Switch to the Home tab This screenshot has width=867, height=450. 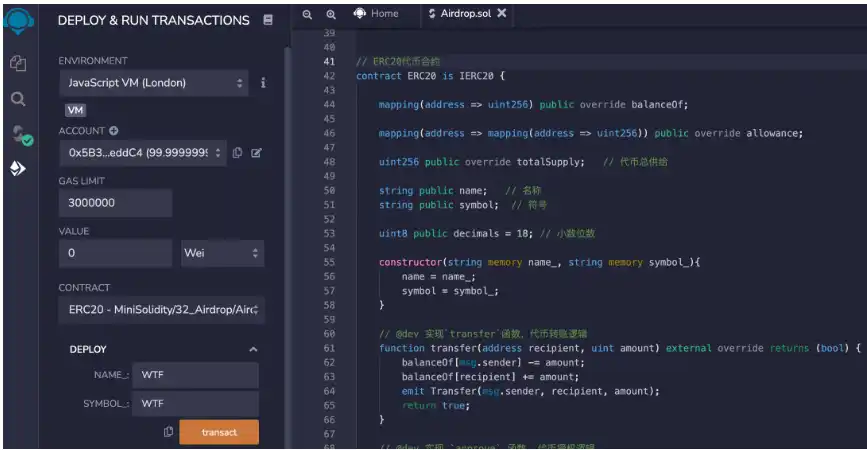click(376, 13)
